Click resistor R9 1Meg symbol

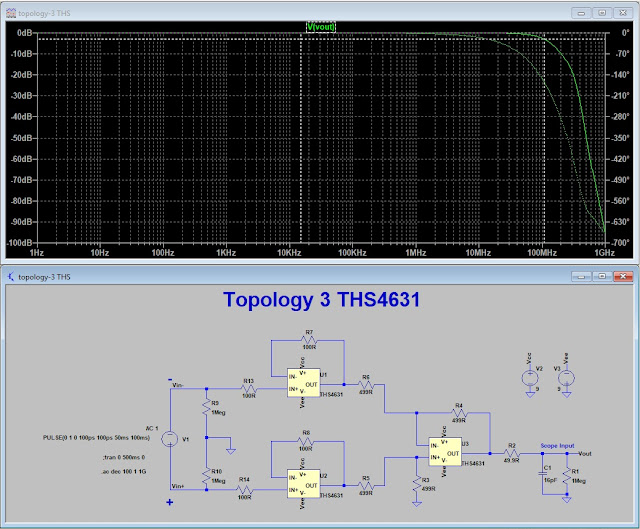(207, 407)
